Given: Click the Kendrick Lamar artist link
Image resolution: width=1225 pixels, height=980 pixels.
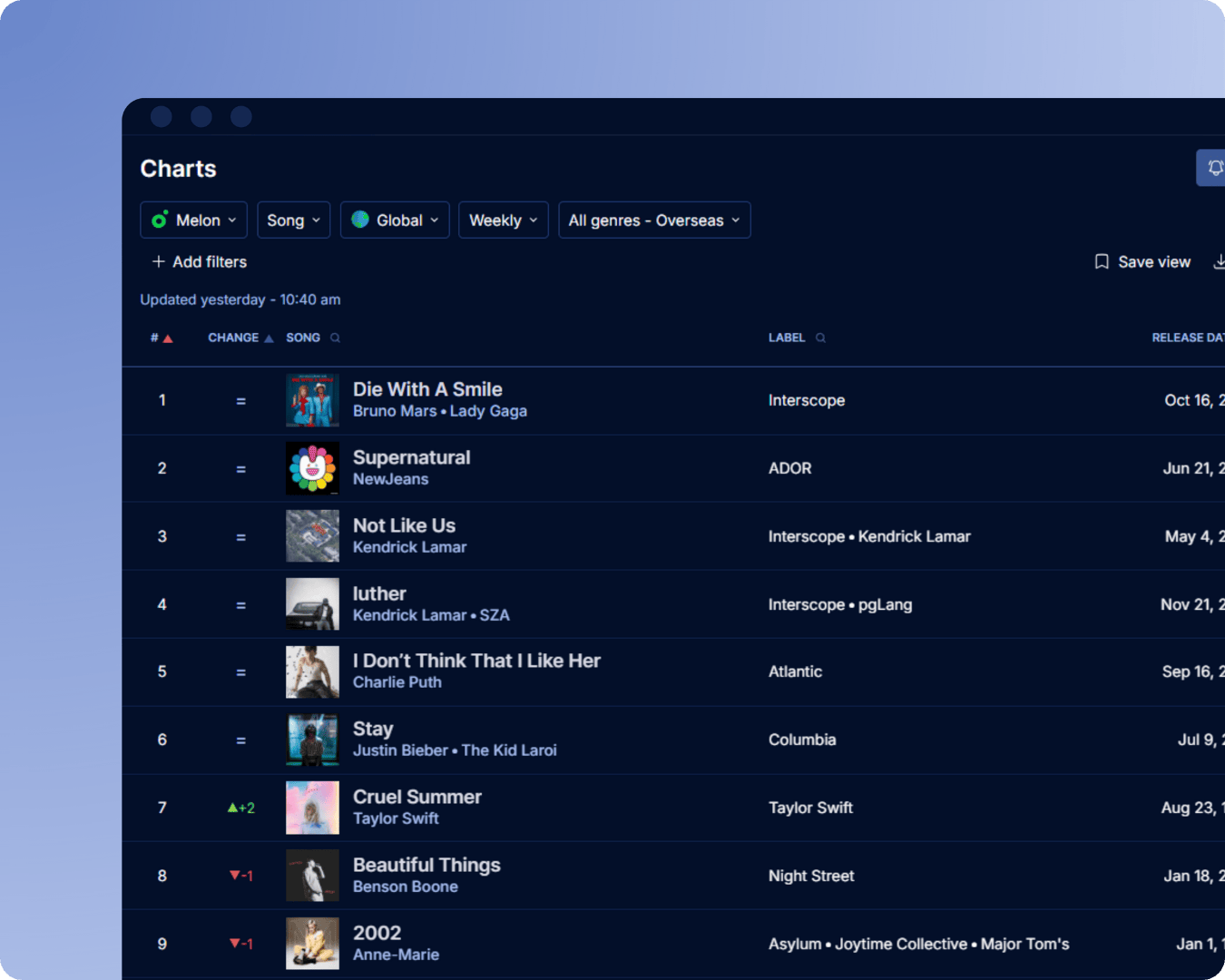Looking at the screenshot, I should click(409, 546).
